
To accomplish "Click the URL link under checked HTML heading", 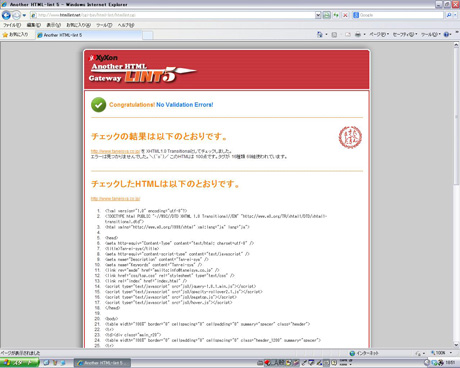I will click(115, 199).
